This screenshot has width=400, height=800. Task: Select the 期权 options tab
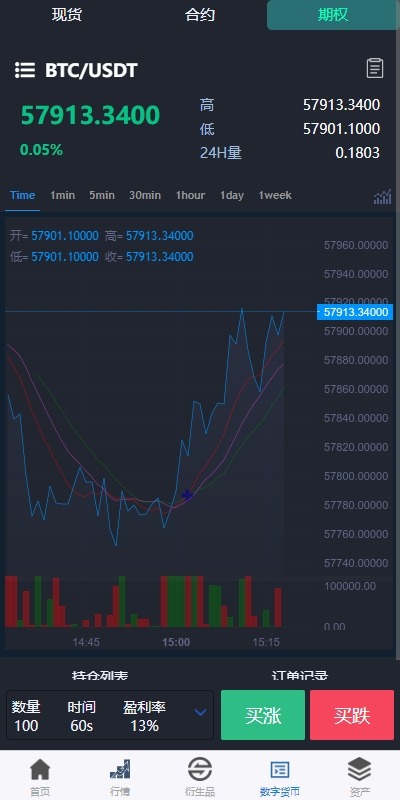(x=333, y=15)
